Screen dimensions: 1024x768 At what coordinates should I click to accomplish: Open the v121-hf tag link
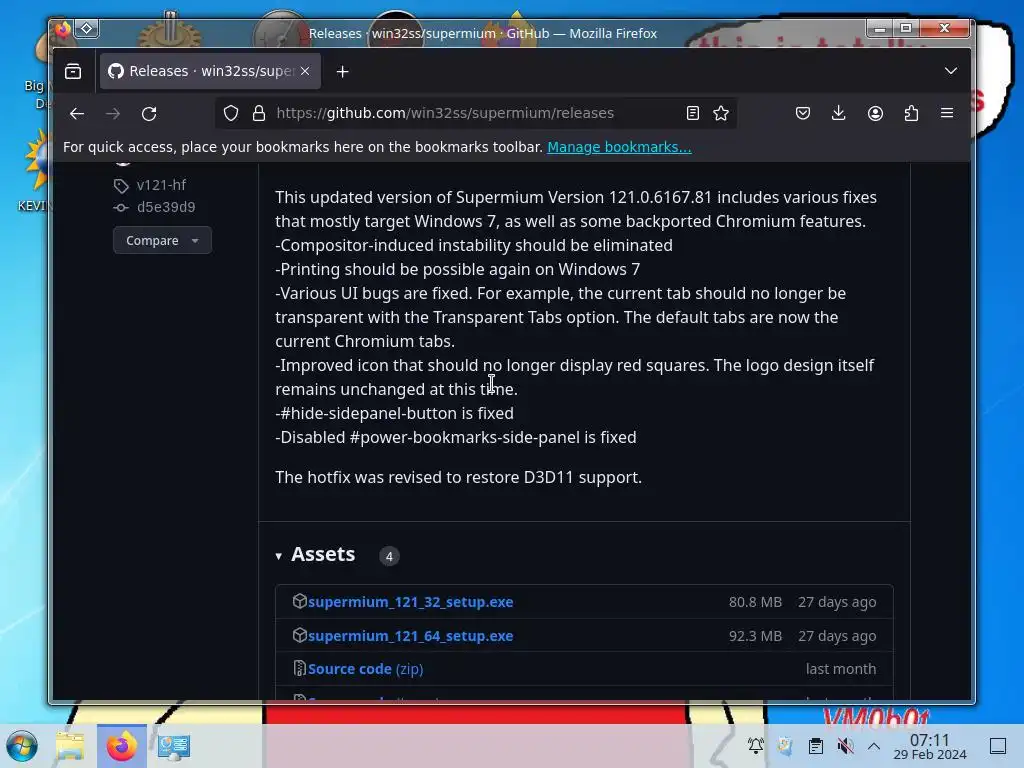pyautogui.click(x=161, y=185)
